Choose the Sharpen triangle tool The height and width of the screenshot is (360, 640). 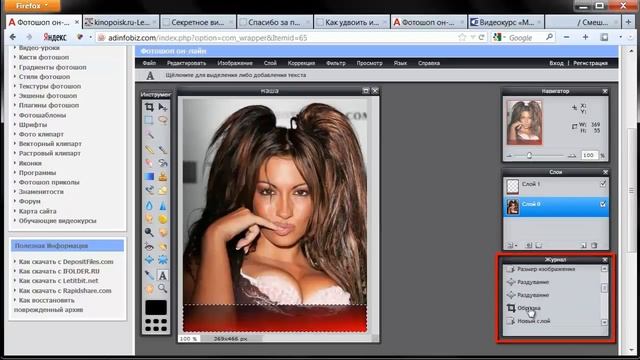click(163, 205)
